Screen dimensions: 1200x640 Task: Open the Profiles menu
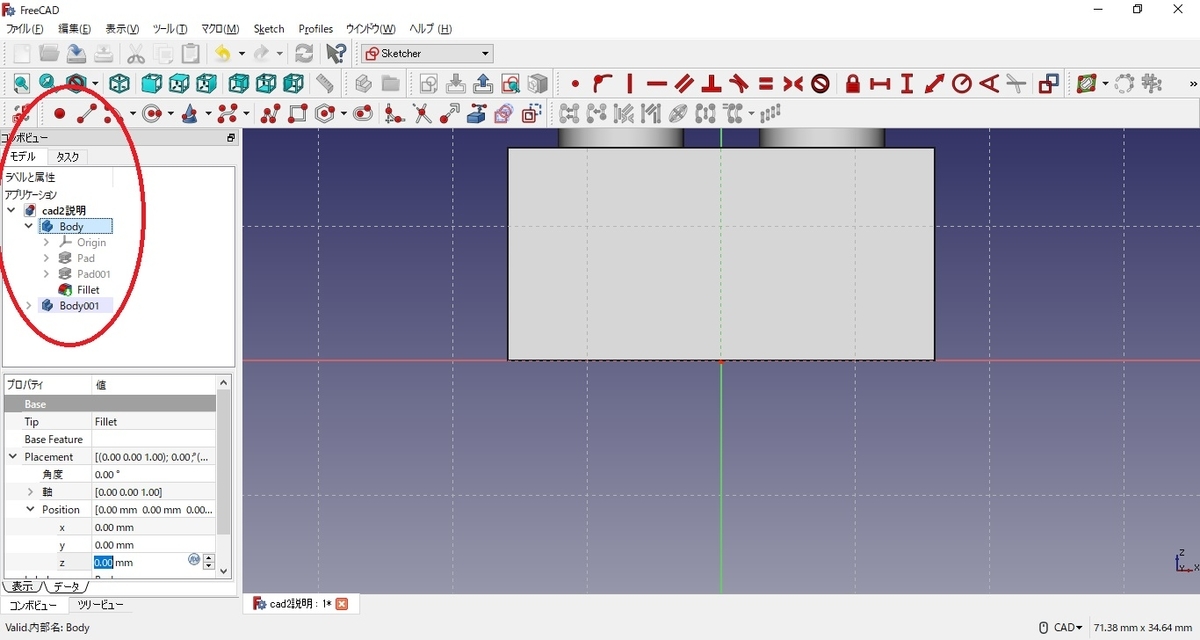(x=316, y=29)
